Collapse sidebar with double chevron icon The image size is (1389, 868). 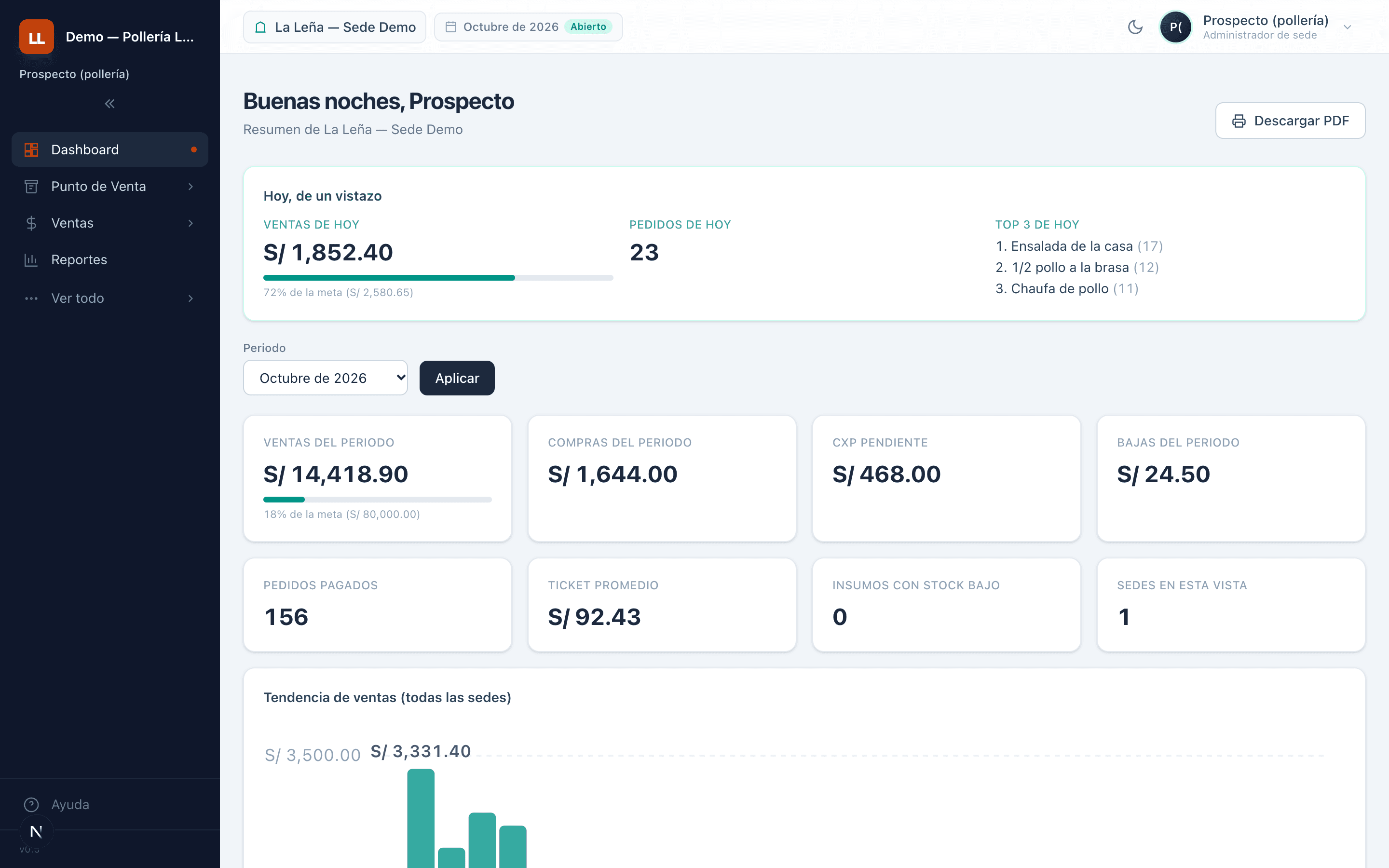(109, 104)
